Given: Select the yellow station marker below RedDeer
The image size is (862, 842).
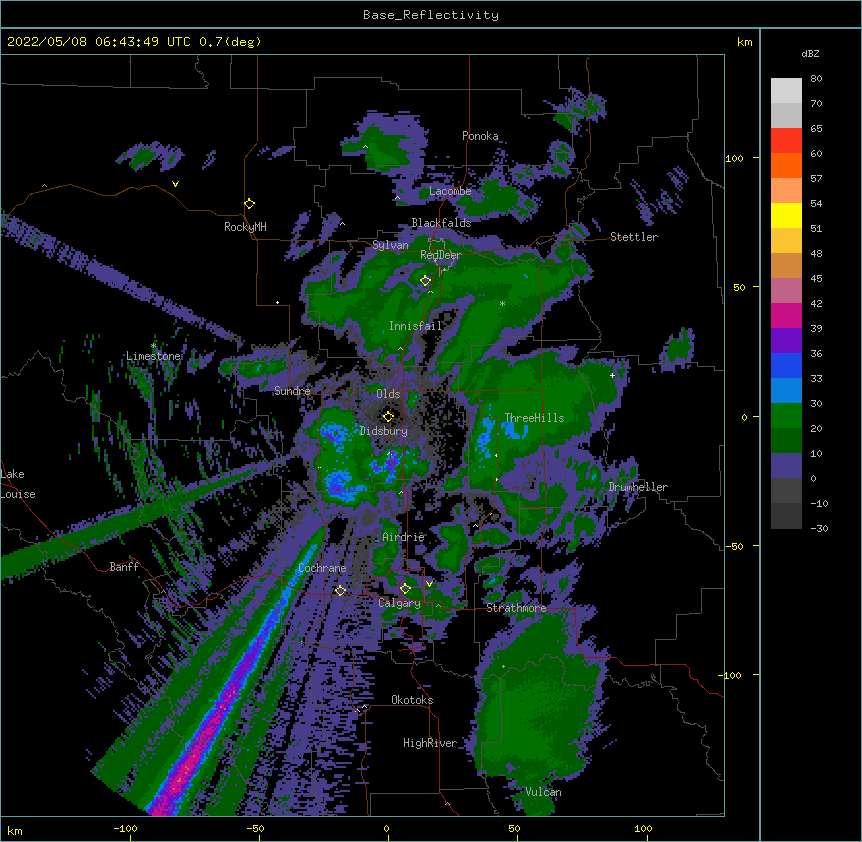Looking at the screenshot, I should tap(425, 281).
